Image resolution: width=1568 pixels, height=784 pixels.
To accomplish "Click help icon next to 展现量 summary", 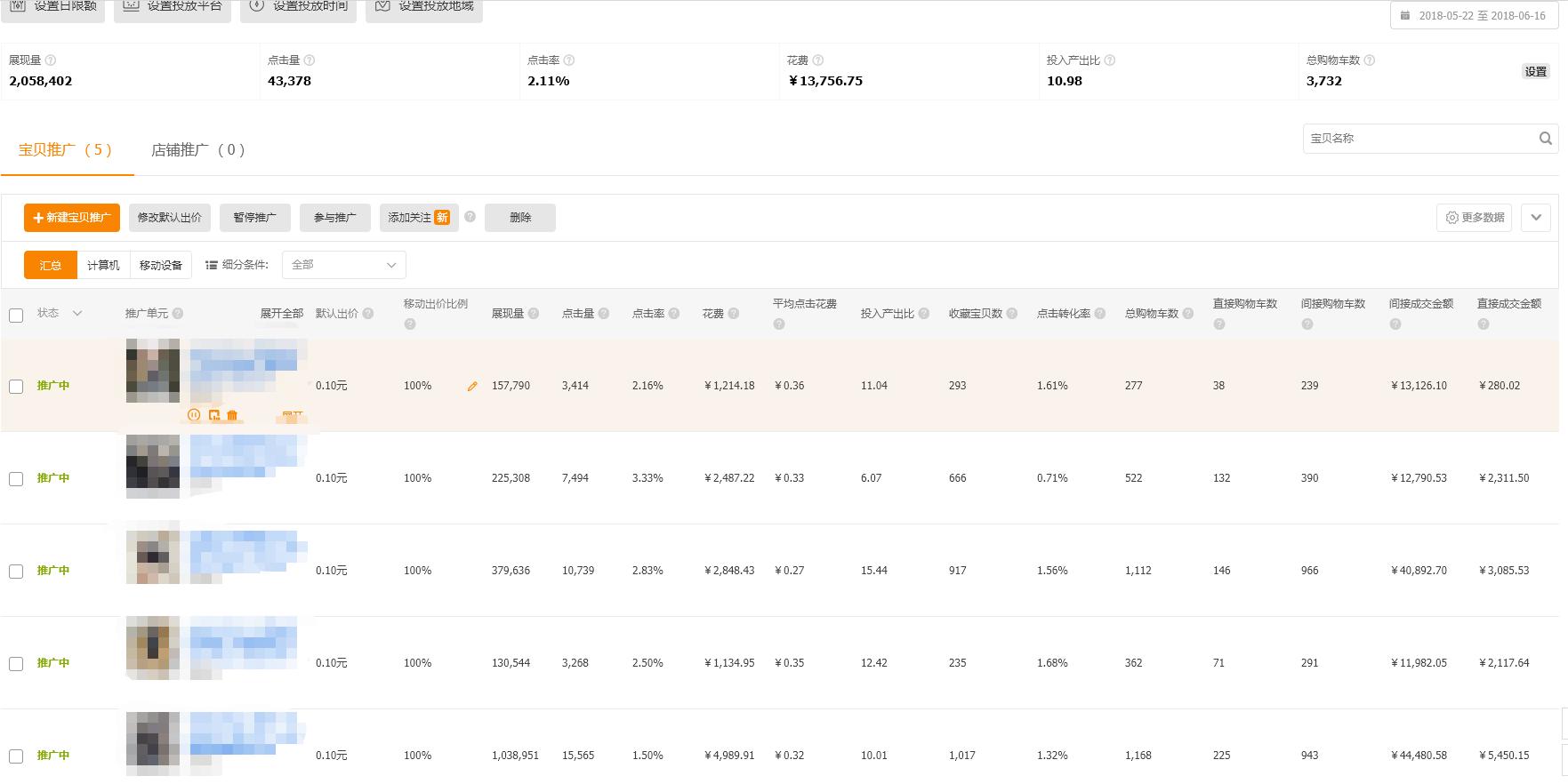I will 51,60.
